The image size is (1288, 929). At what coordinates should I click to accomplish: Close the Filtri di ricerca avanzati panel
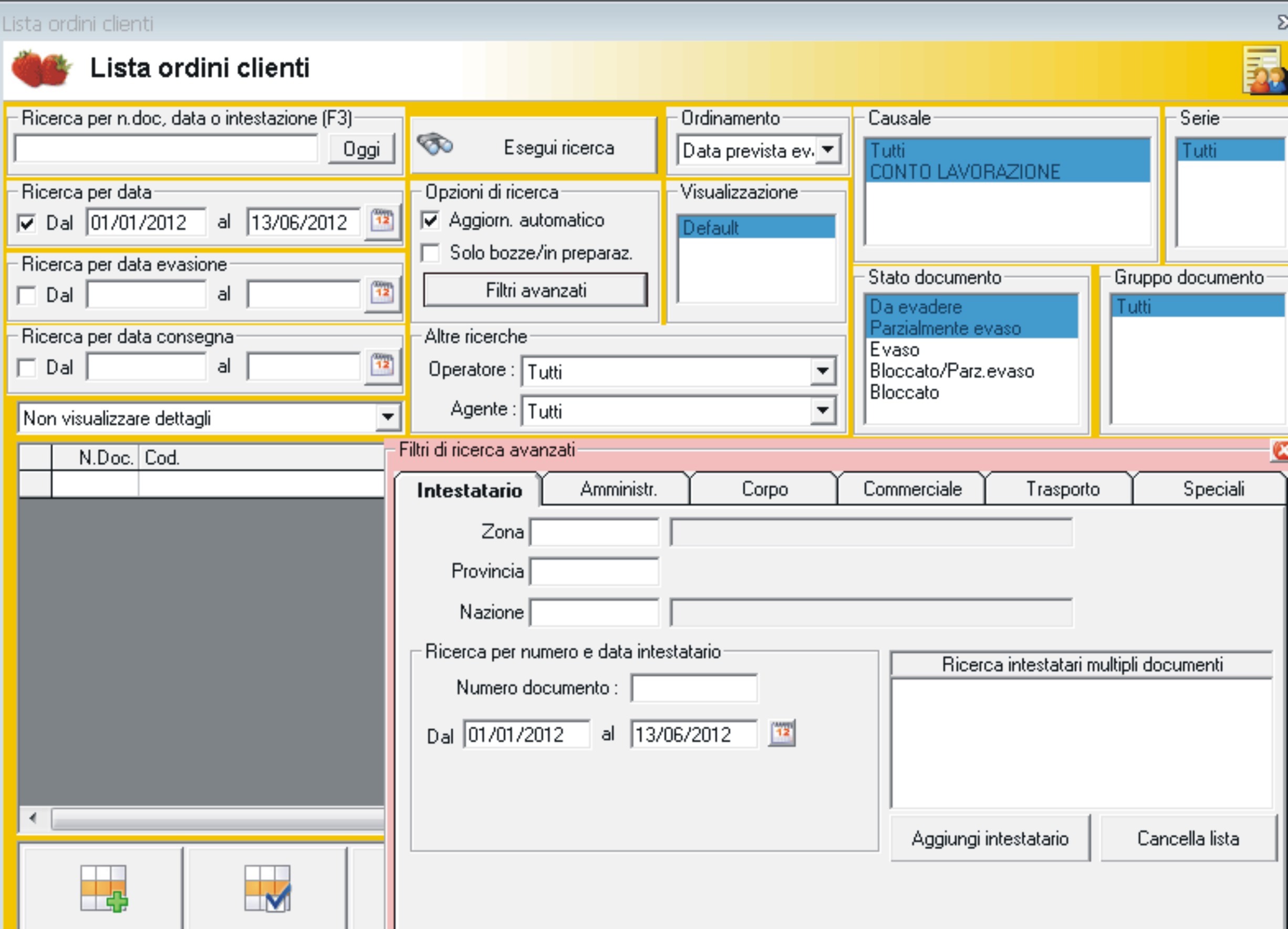(x=1280, y=451)
